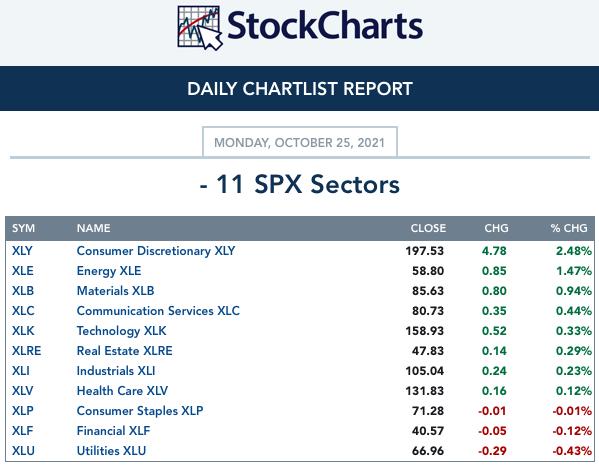This screenshot has width=599, height=466.
Task: Click the Financial XLF link
Action: tap(113, 431)
